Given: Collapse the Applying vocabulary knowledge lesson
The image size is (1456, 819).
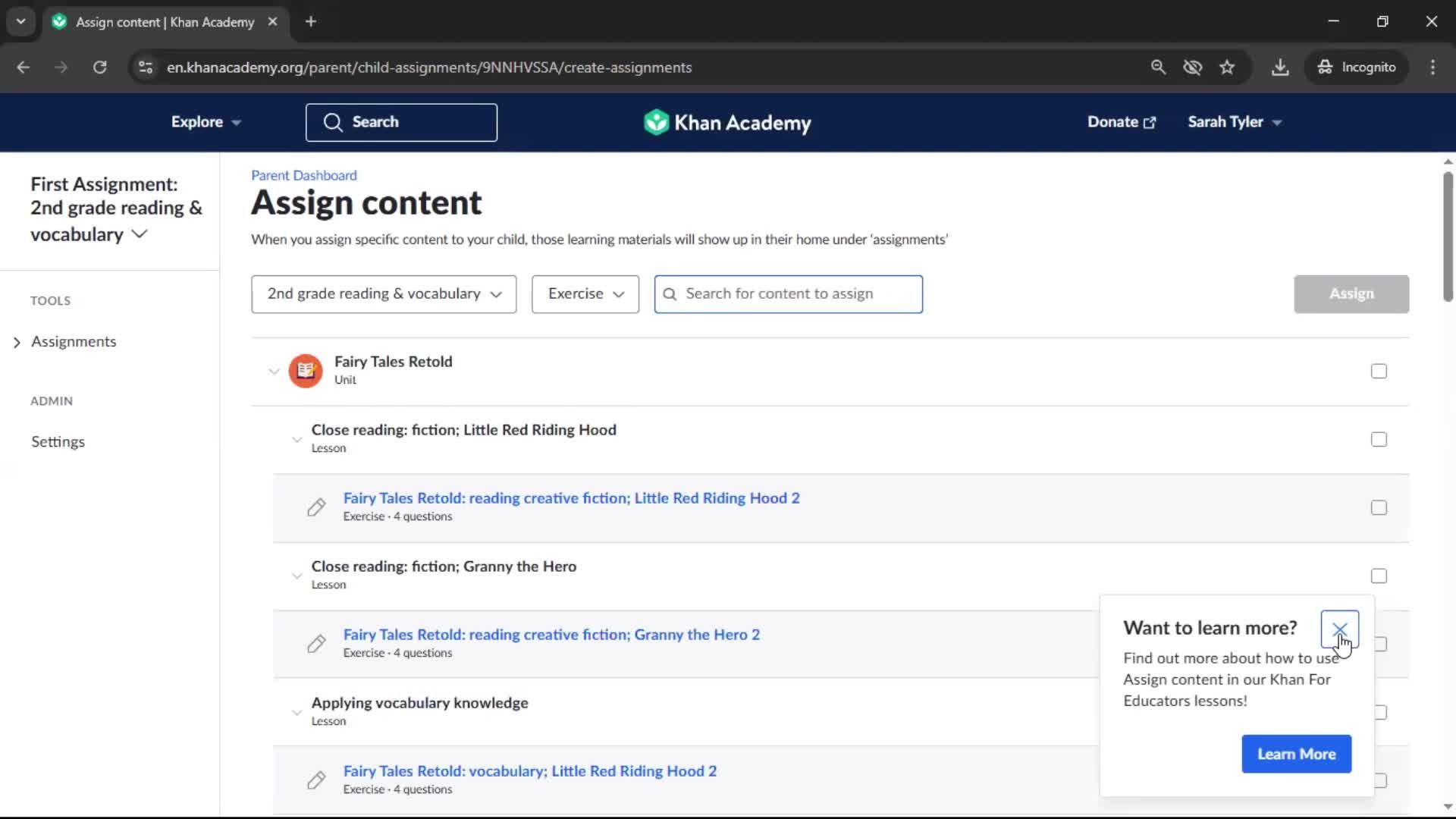Looking at the screenshot, I should click(297, 713).
